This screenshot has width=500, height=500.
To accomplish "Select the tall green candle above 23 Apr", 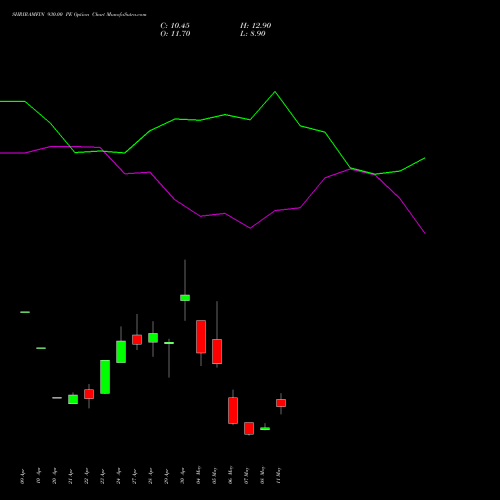I will click(x=105, y=377).
